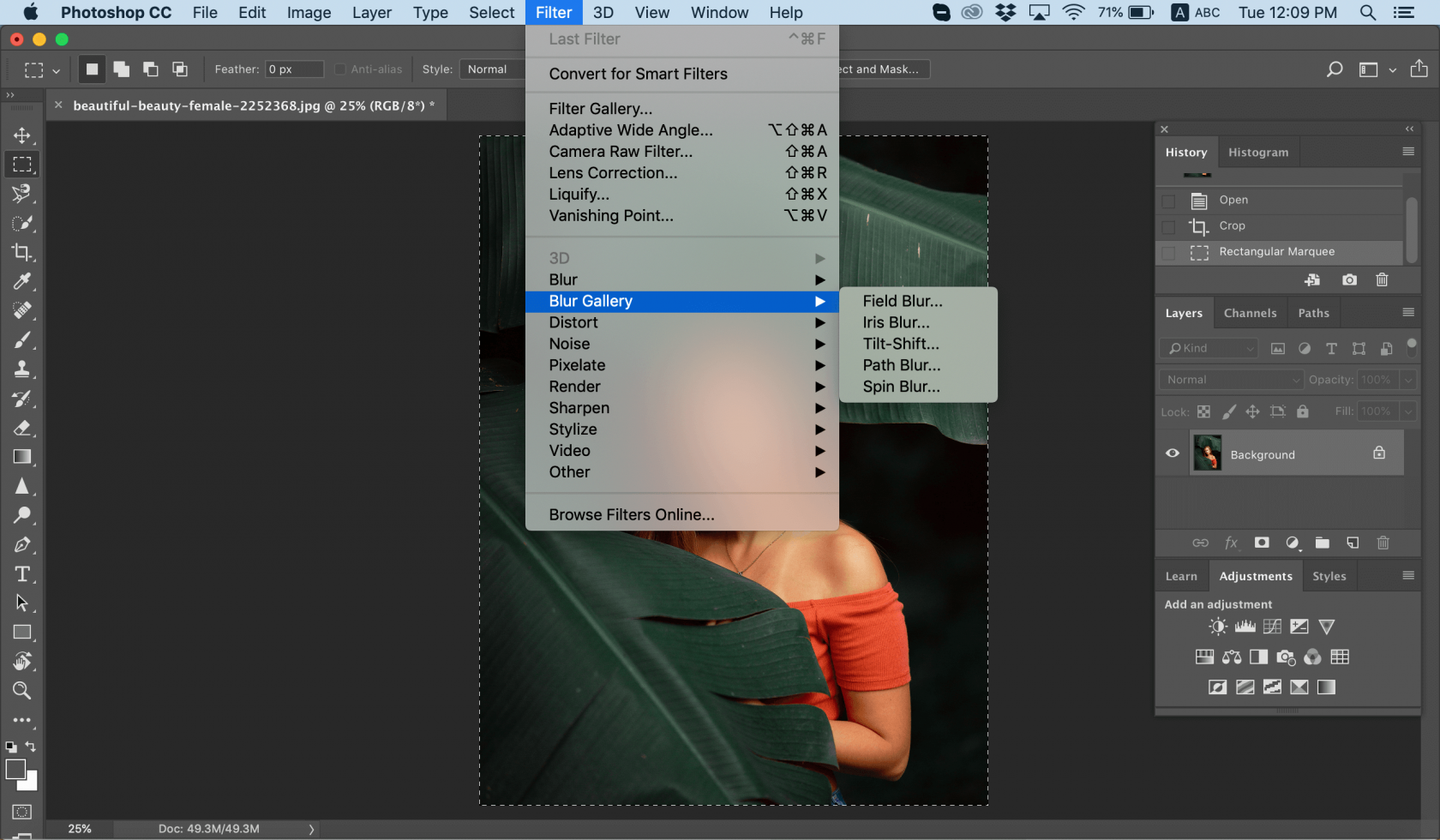The image size is (1440, 840).
Task: Toggle the Anti-alias checkbox
Action: click(x=340, y=69)
